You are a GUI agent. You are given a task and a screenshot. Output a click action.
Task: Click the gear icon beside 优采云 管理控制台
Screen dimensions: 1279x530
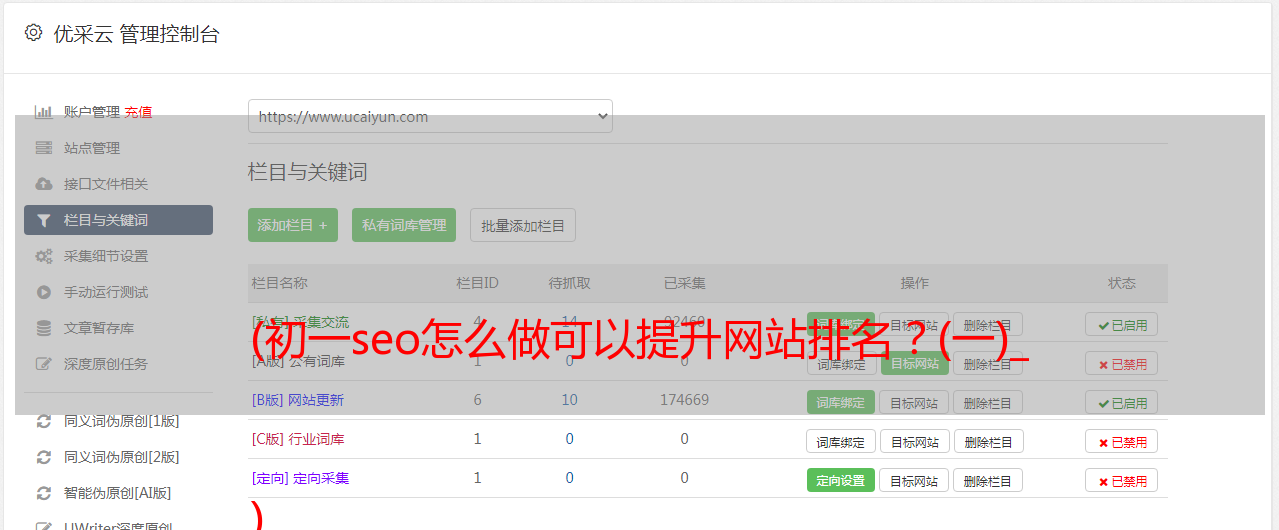[x=33, y=33]
